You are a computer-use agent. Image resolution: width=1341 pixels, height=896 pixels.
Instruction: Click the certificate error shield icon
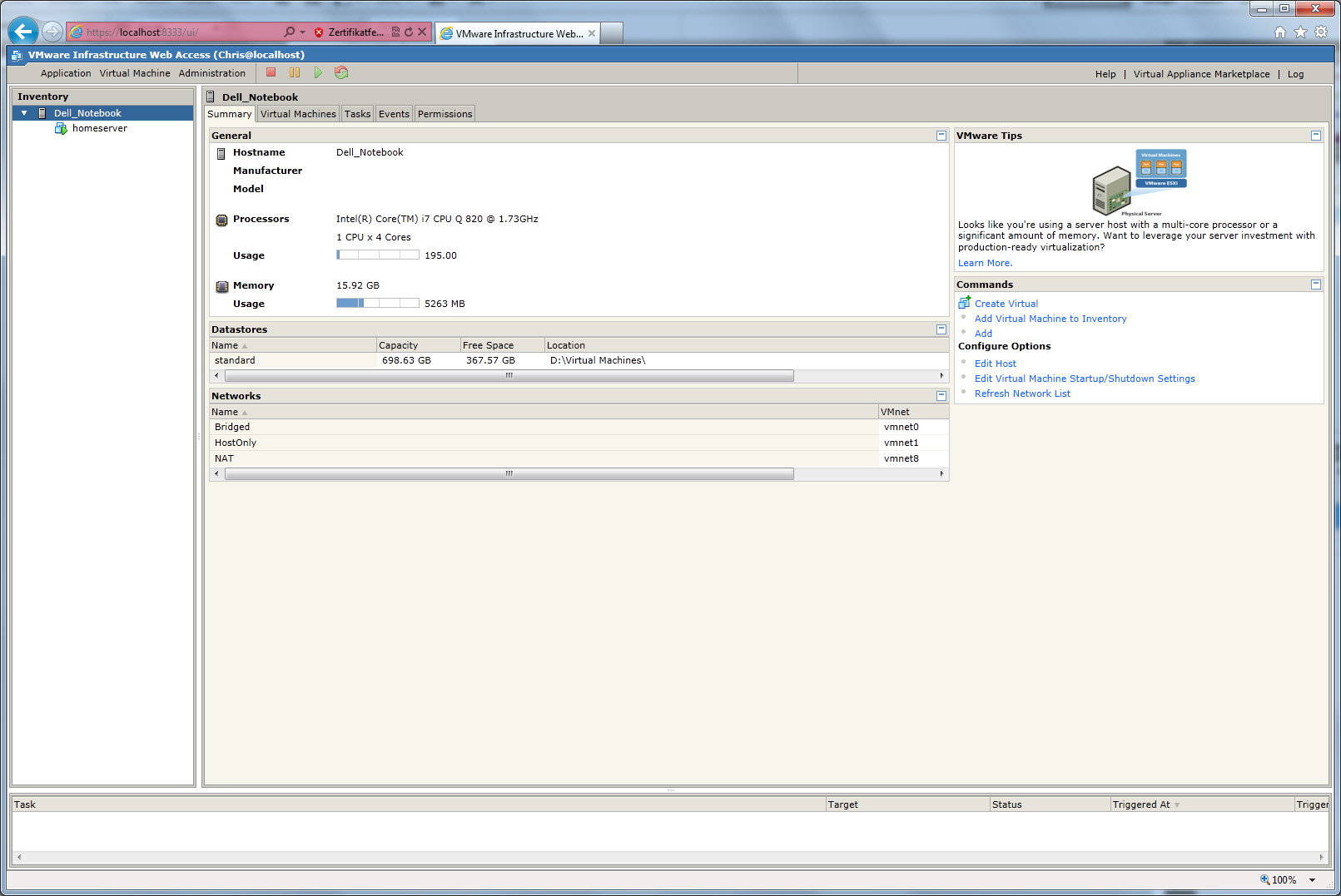pos(319,32)
